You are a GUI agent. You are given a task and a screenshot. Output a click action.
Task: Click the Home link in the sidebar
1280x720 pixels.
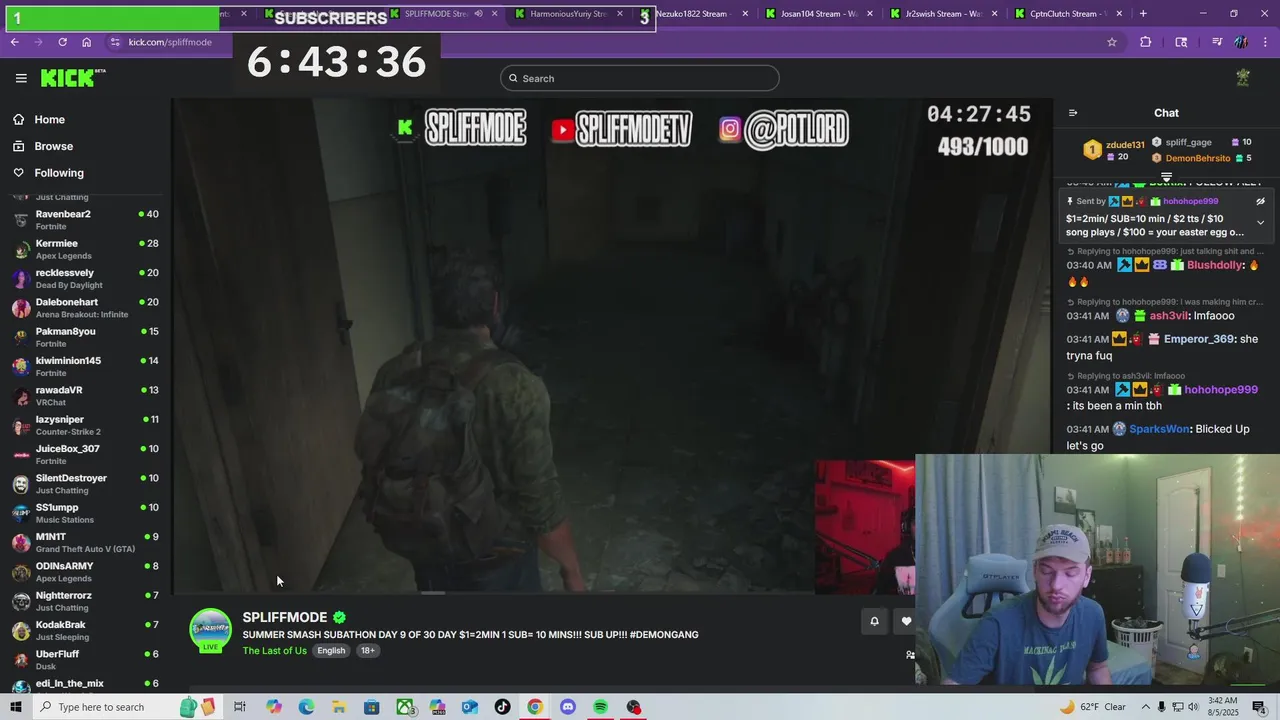tap(49, 119)
